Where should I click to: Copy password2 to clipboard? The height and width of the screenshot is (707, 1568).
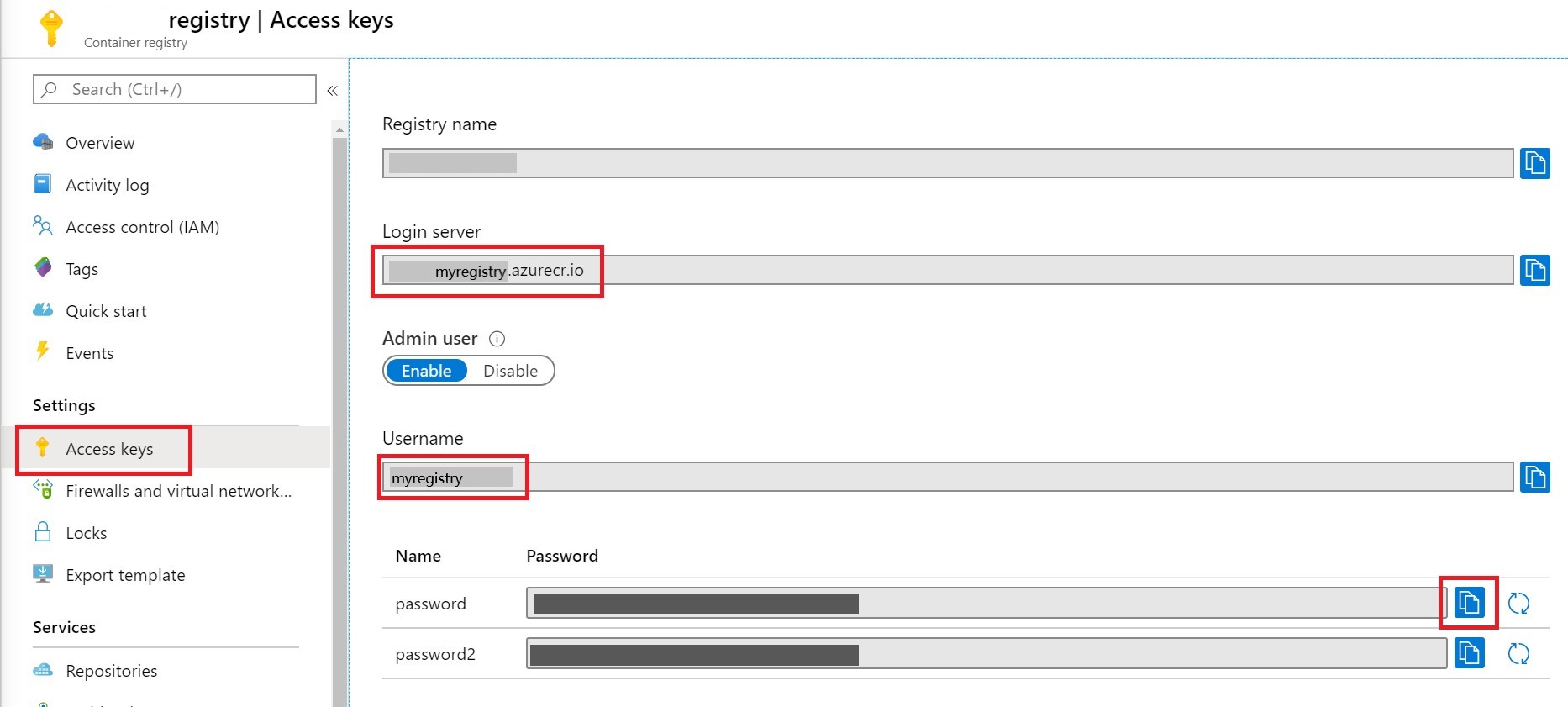point(1468,653)
